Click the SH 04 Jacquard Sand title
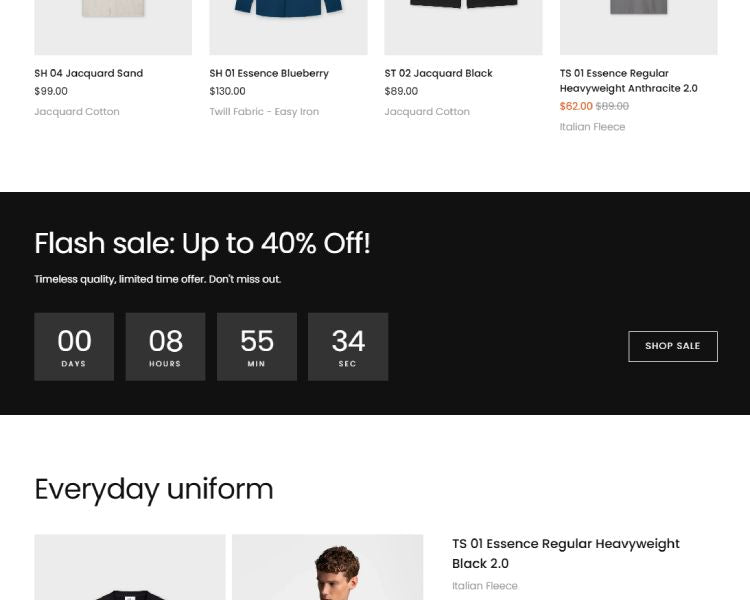 [x=88, y=73]
